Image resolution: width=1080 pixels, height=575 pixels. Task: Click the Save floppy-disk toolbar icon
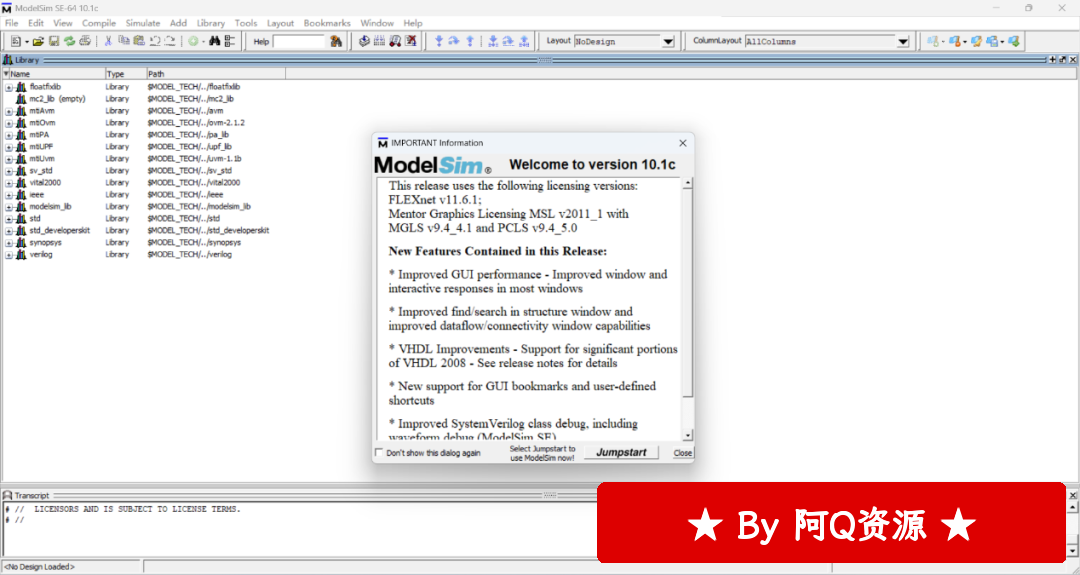point(54,41)
